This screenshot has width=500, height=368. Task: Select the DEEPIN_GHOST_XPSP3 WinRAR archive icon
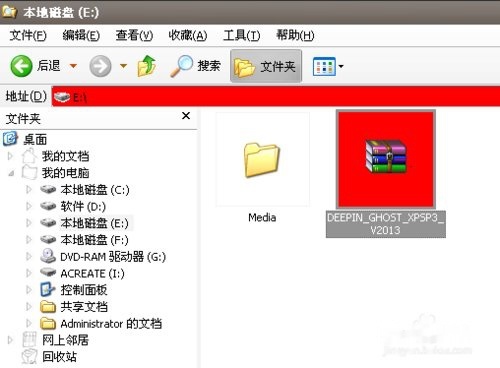click(386, 159)
